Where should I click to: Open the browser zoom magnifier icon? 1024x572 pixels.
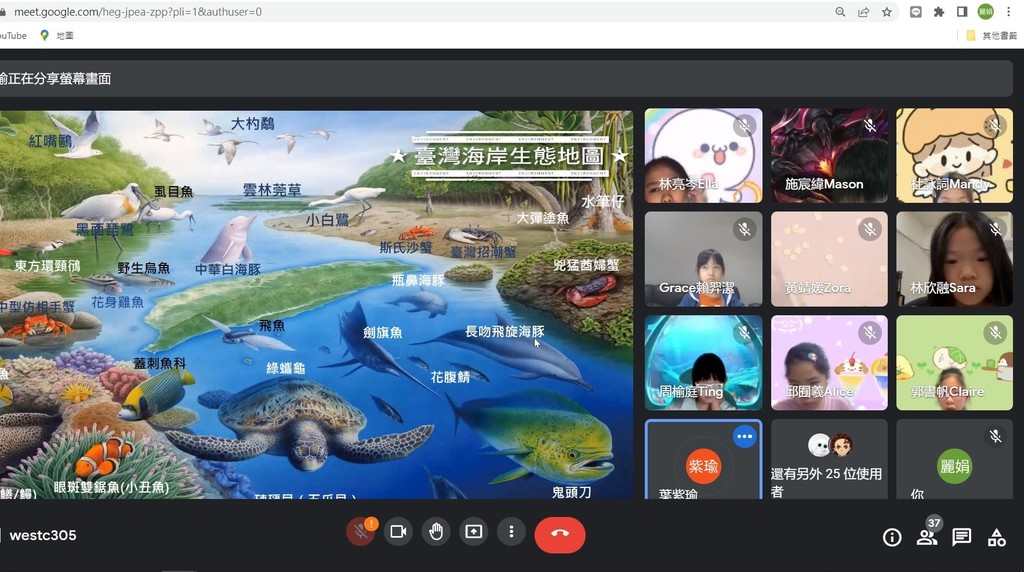point(840,12)
